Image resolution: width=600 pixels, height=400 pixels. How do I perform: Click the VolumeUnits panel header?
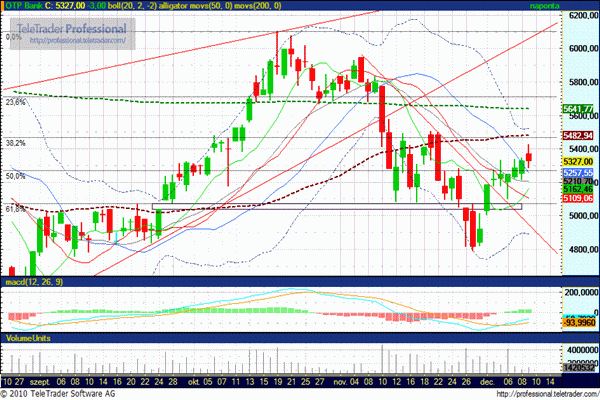pyautogui.click(x=28, y=339)
